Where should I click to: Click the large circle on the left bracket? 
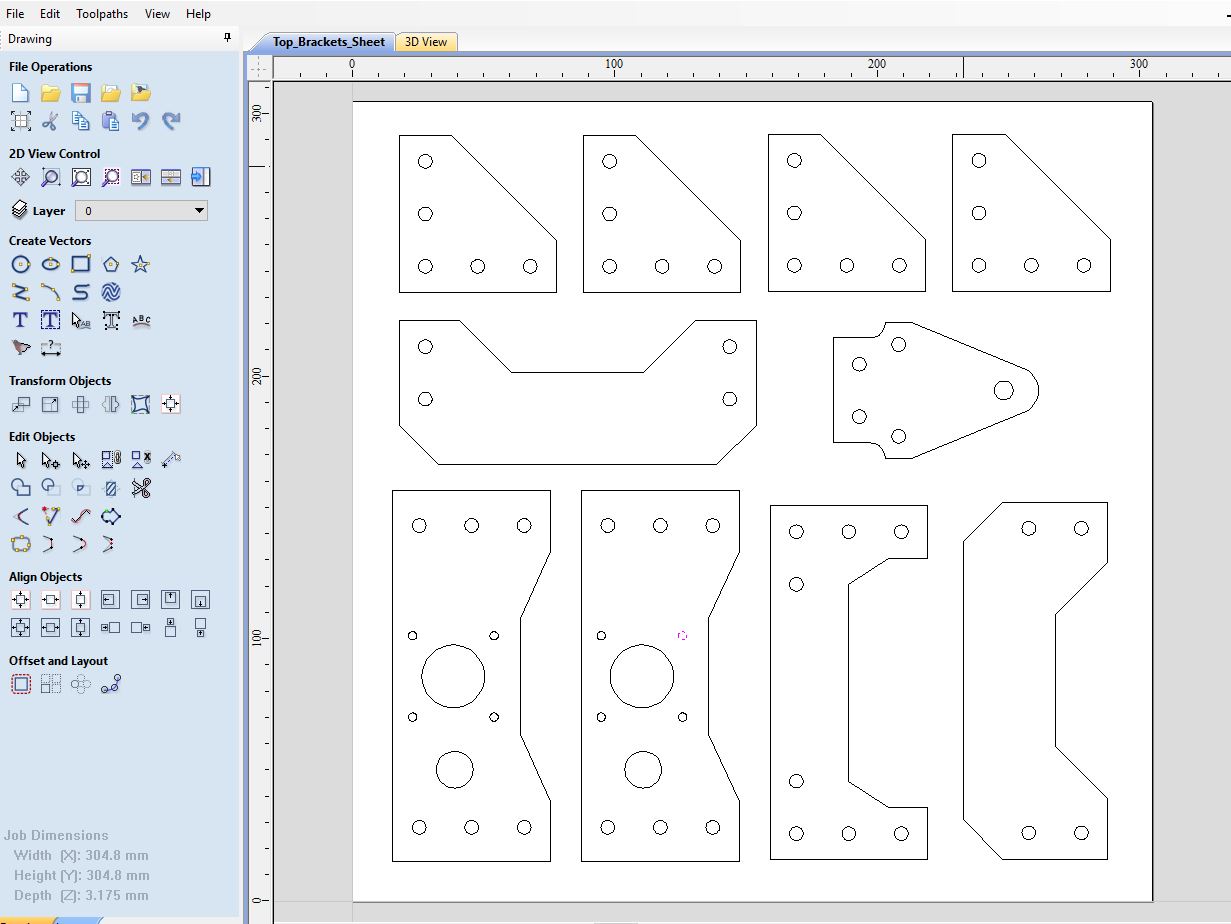point(454,676)
